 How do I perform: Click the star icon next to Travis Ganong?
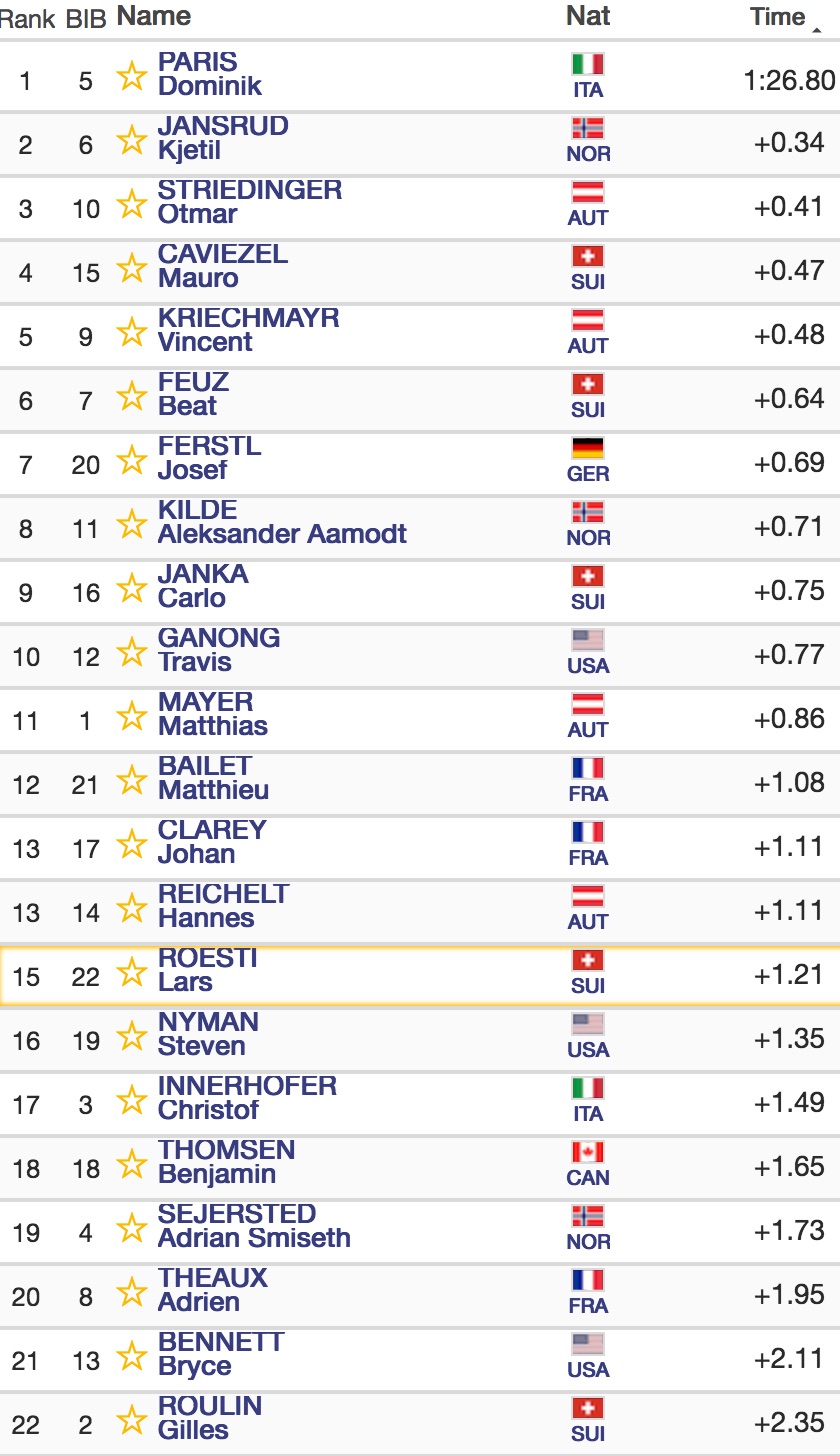pos(132,651)
